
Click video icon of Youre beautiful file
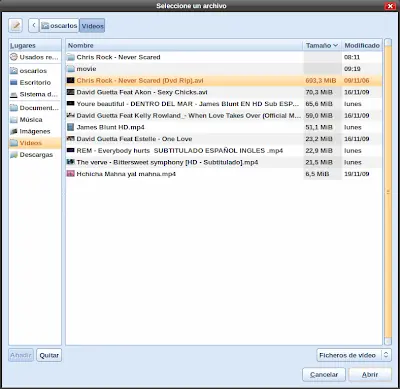click(x=71, y=104)
